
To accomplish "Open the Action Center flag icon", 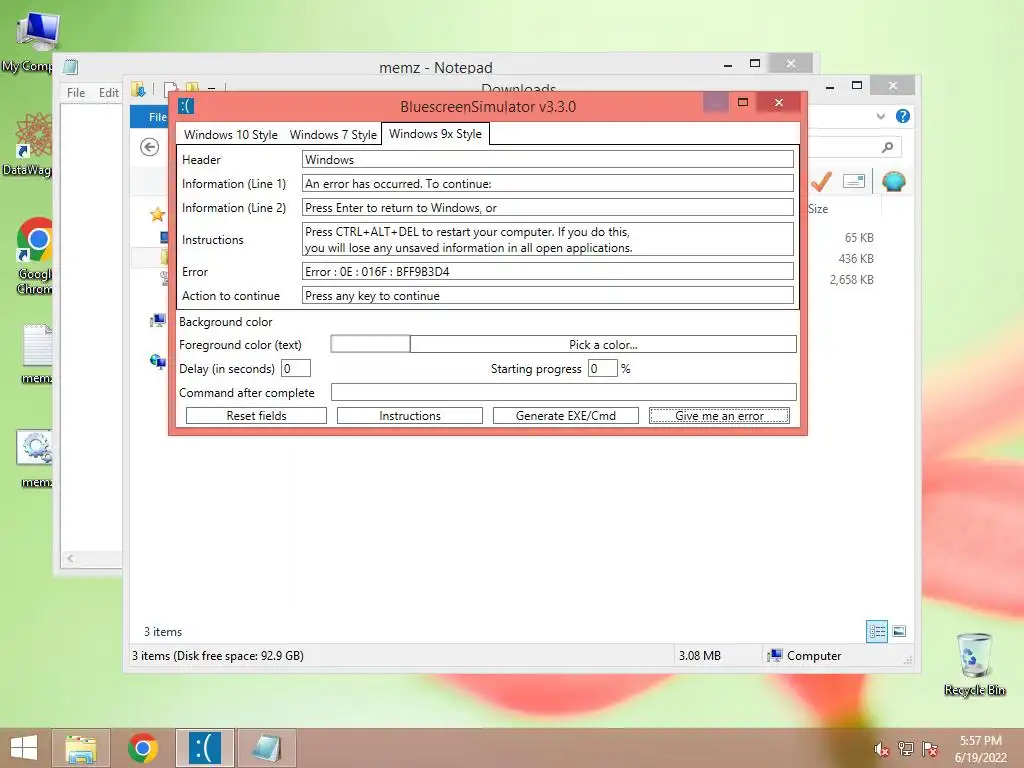I will [929, 749].
